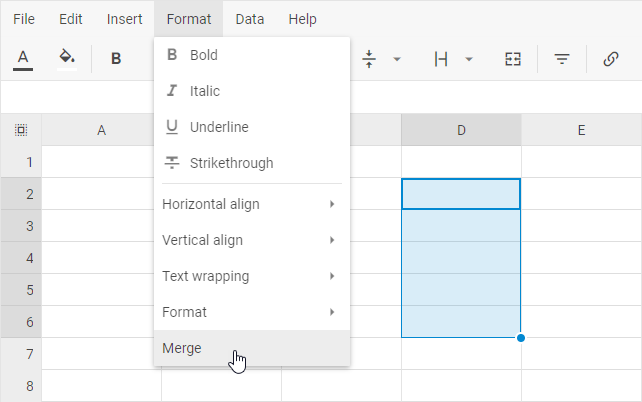Open the File menu

coord(24,19)
